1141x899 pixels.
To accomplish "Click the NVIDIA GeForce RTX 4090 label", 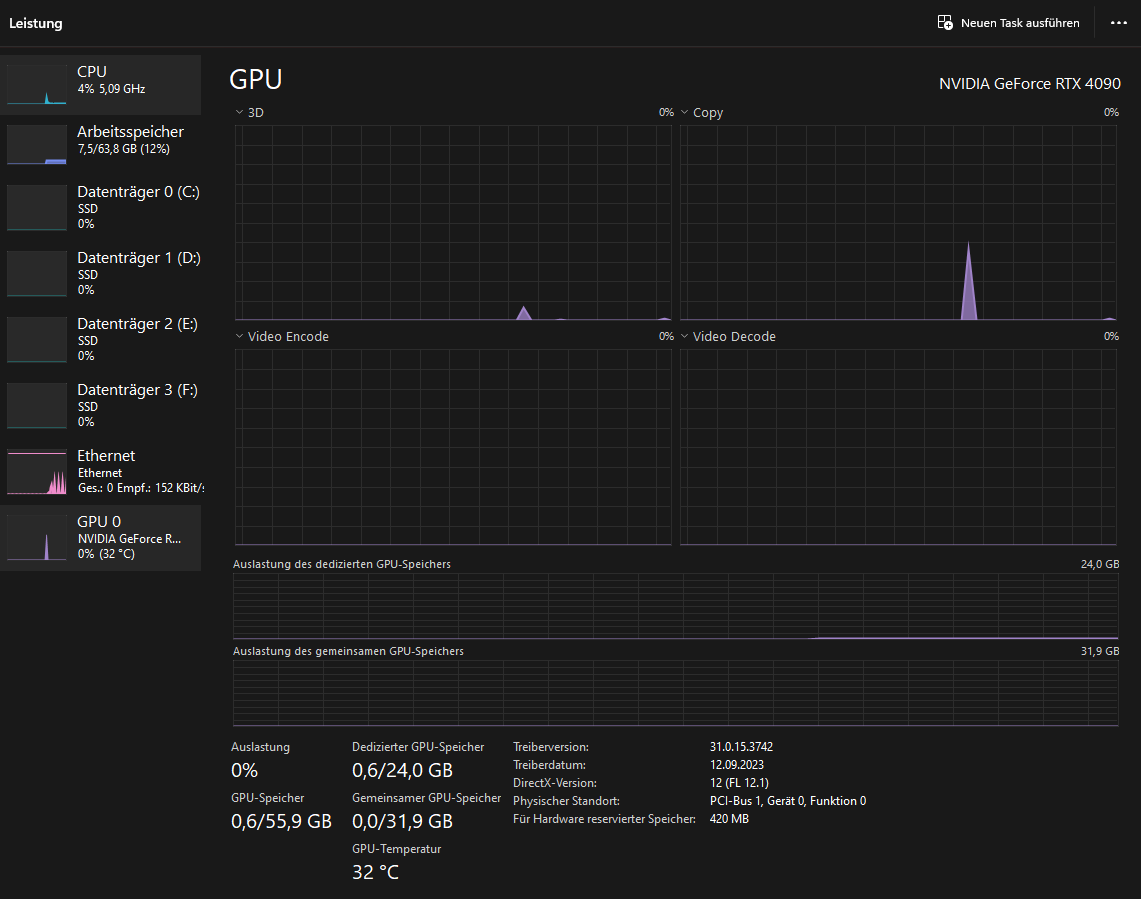I will (x=1030, y=84).
